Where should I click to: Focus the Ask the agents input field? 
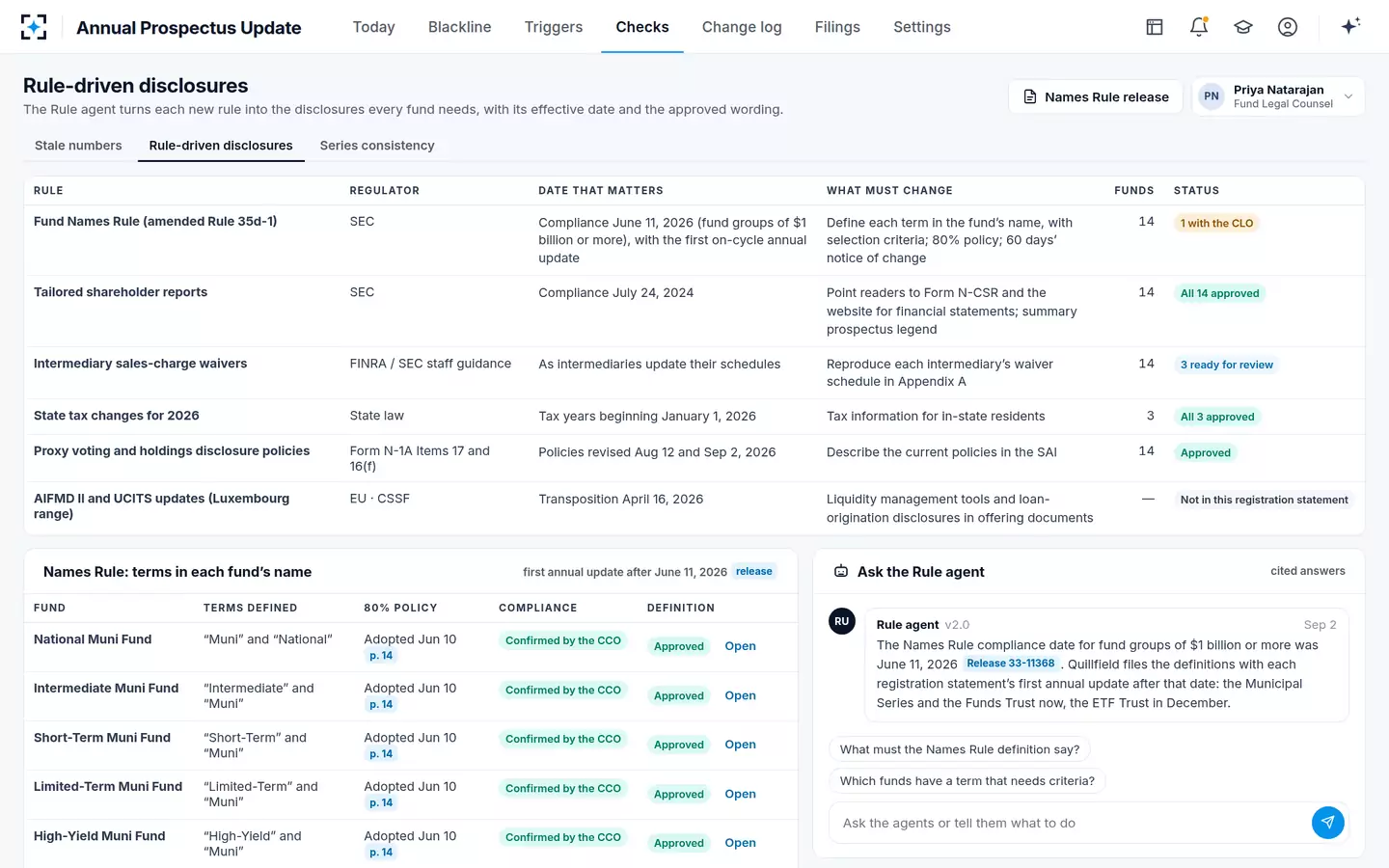(x=1069, y=823)
